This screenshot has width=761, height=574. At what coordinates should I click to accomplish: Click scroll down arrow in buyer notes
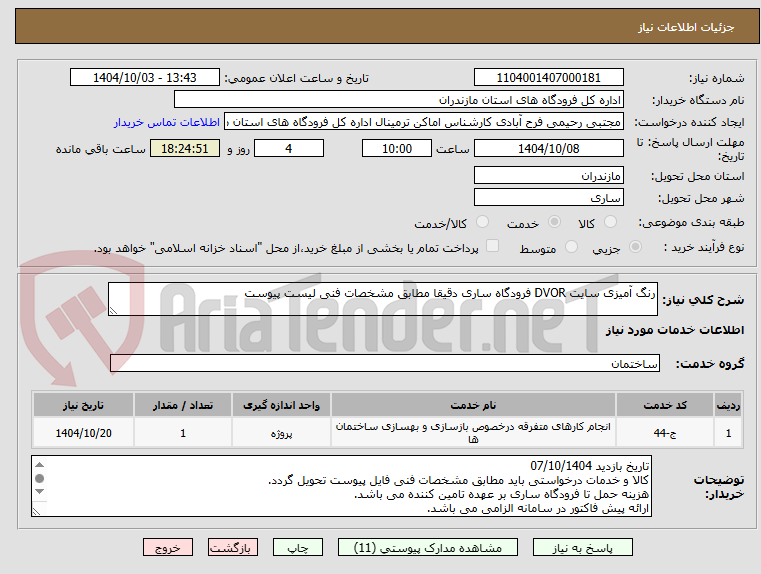40,492
